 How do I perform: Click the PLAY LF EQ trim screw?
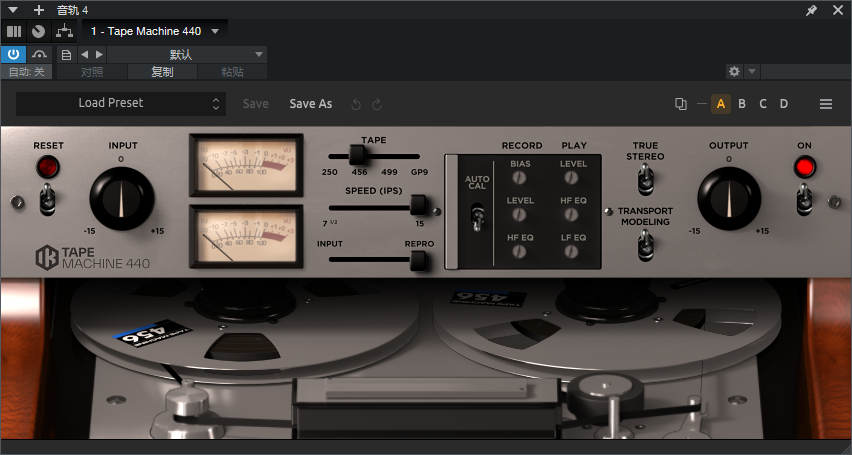571,252
